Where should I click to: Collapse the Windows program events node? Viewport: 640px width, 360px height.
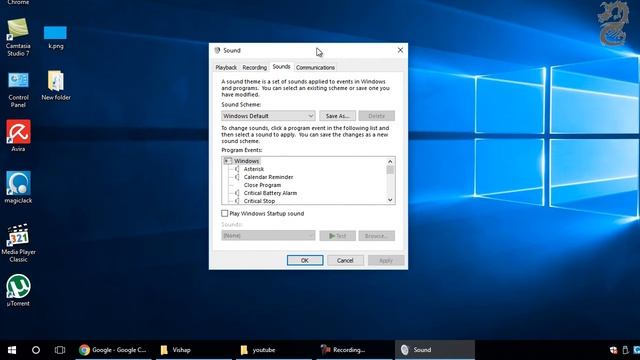point(227,161)
